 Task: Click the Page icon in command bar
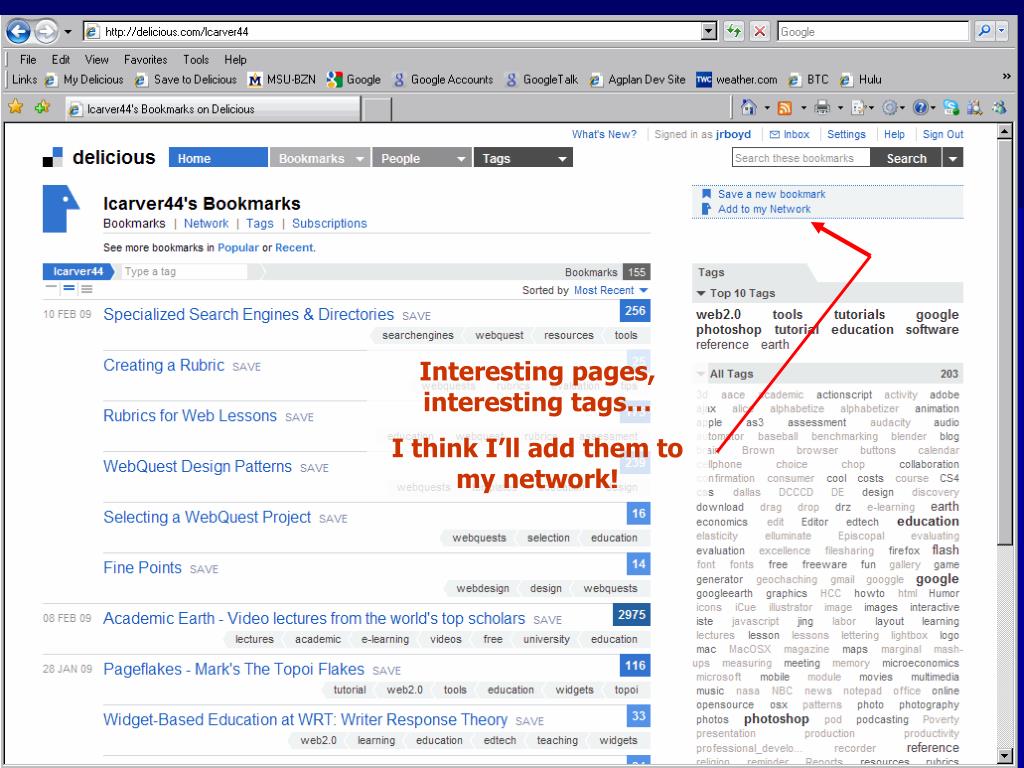click(x=858, y=108)
